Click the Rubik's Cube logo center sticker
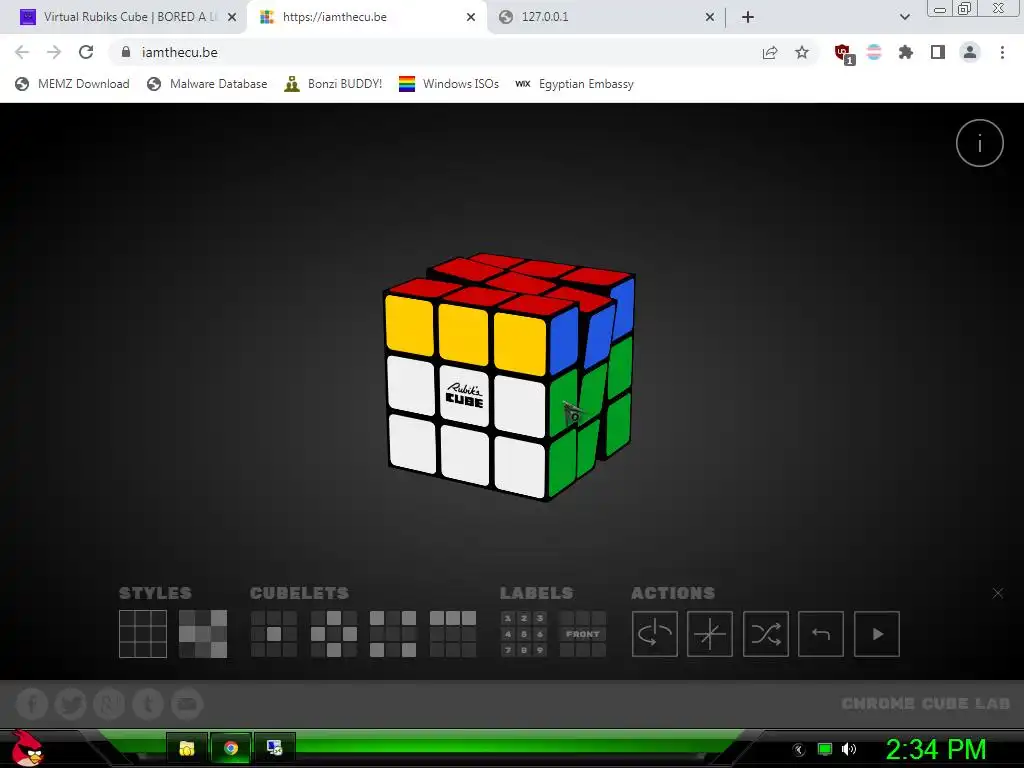The image size is (1024, 768). 464,395
